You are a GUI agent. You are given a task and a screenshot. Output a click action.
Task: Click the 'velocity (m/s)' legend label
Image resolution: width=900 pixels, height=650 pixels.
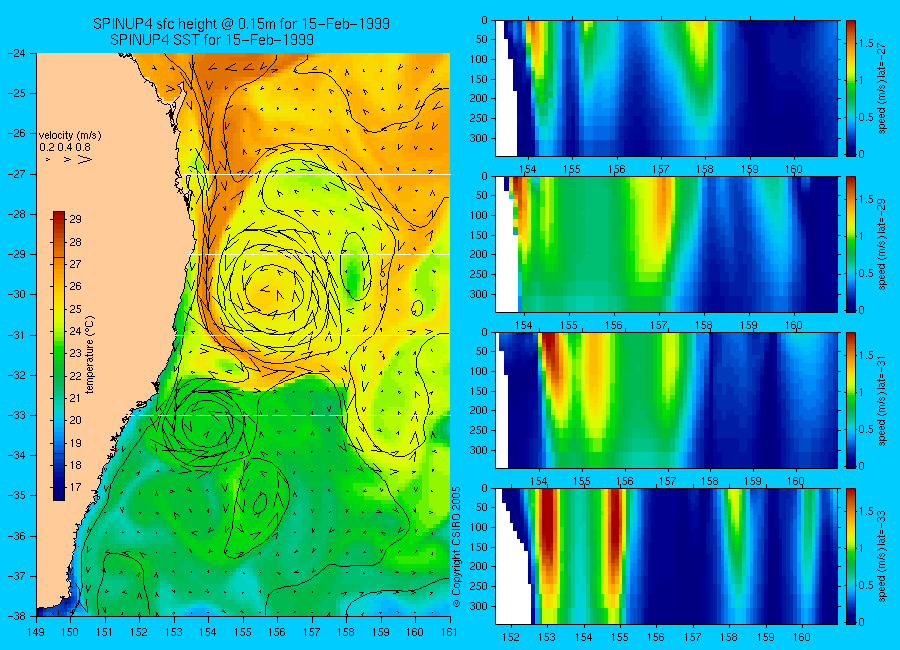click(x=70, y=136)
